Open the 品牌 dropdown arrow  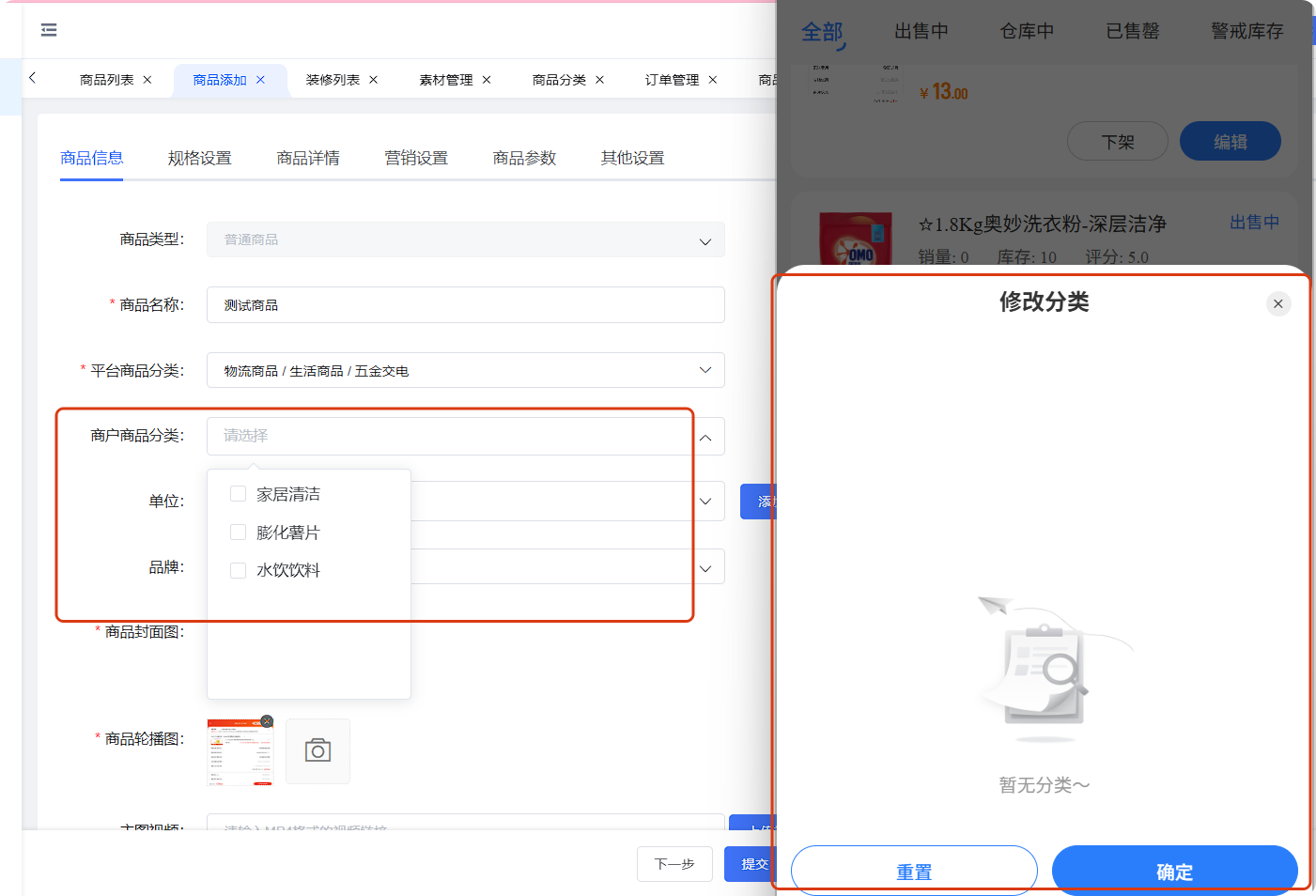[704, 568]
